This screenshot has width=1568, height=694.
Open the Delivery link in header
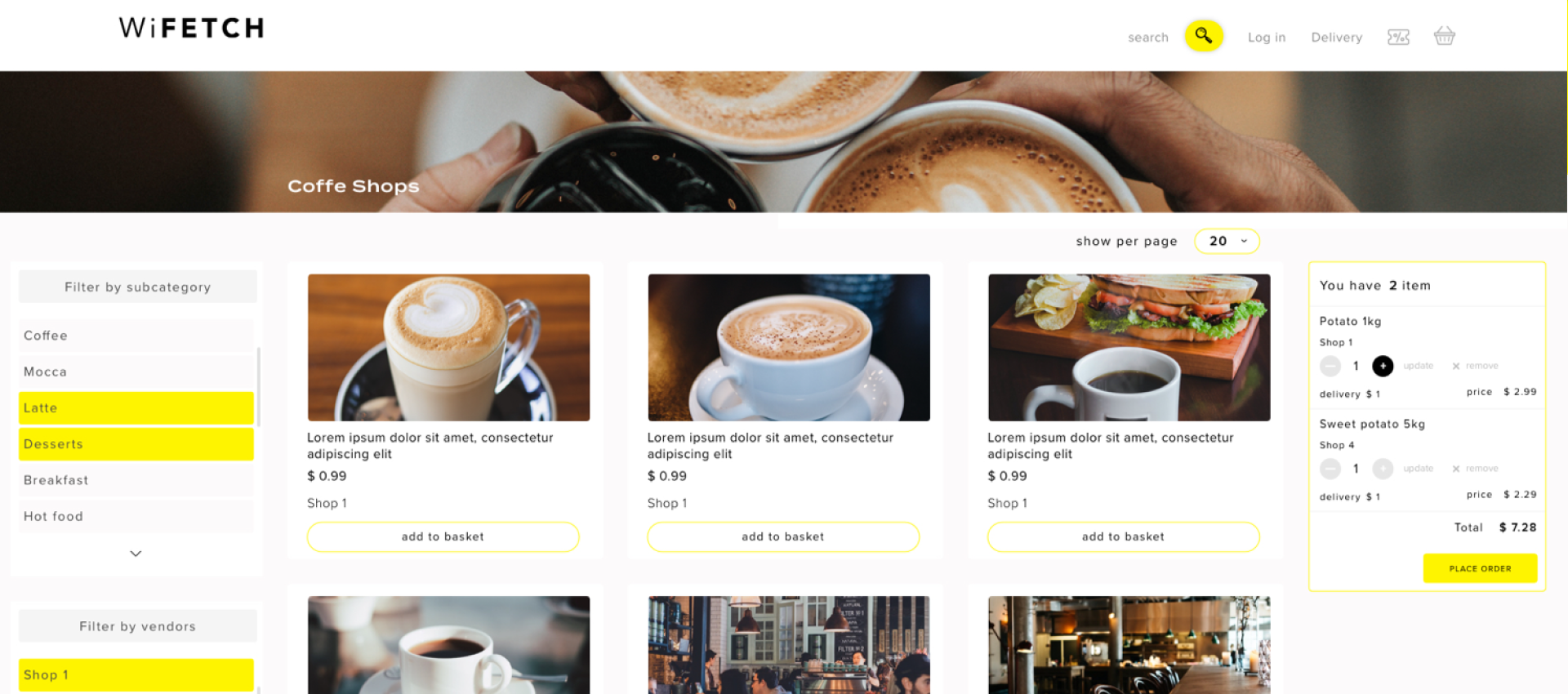pos(1336,38)
